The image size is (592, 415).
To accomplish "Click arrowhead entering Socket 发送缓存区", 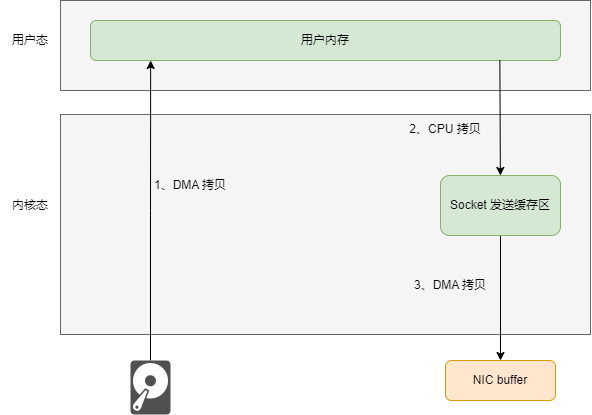I will click(500, 171).
